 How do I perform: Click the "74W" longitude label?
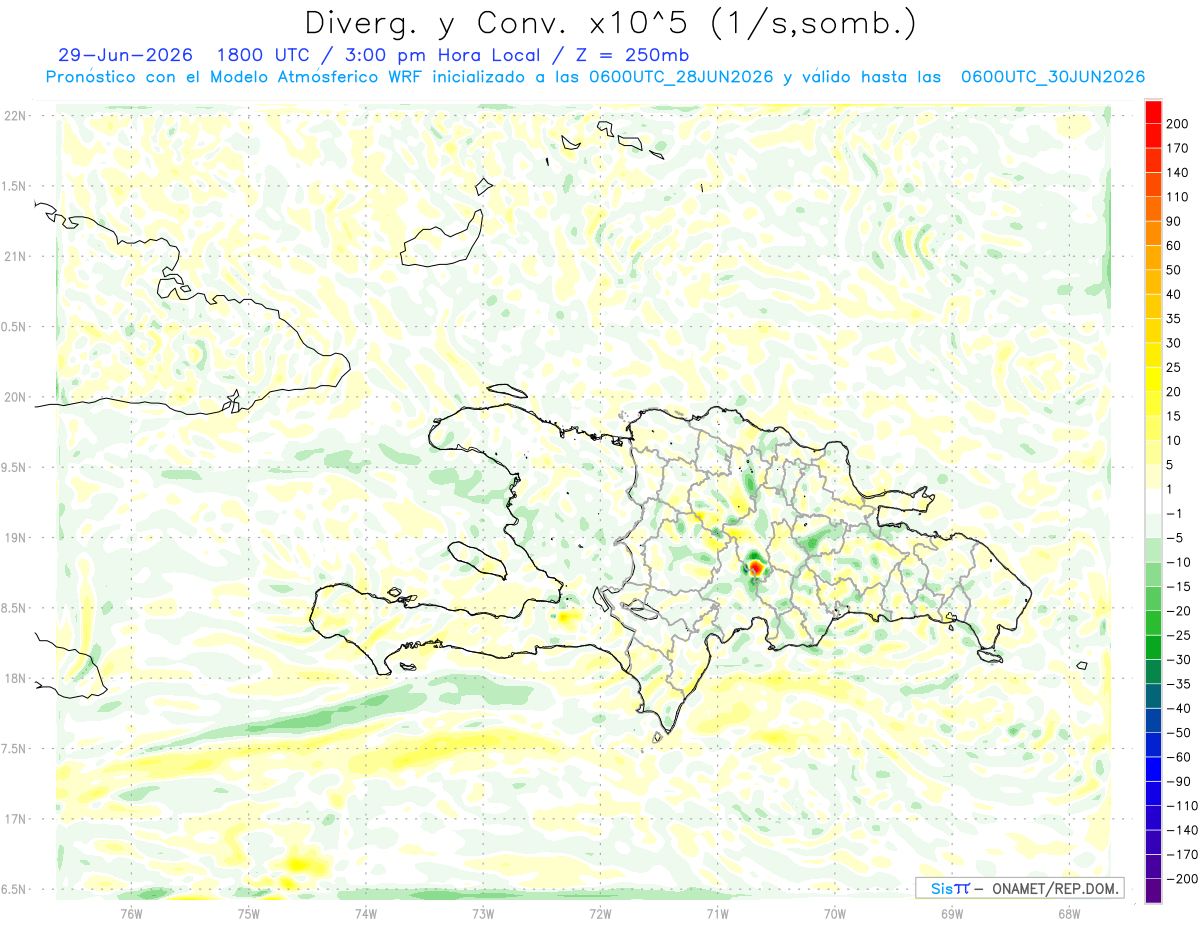tap(365, 914)
